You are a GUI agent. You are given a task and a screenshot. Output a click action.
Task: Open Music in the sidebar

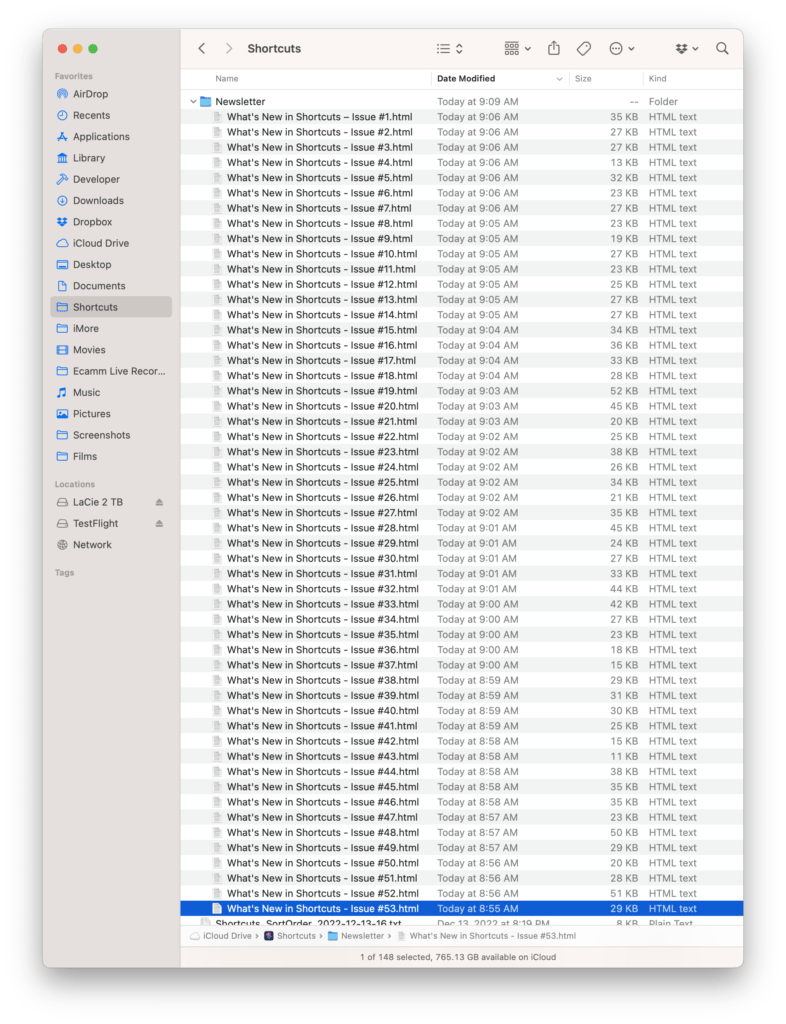pos(111,392)
